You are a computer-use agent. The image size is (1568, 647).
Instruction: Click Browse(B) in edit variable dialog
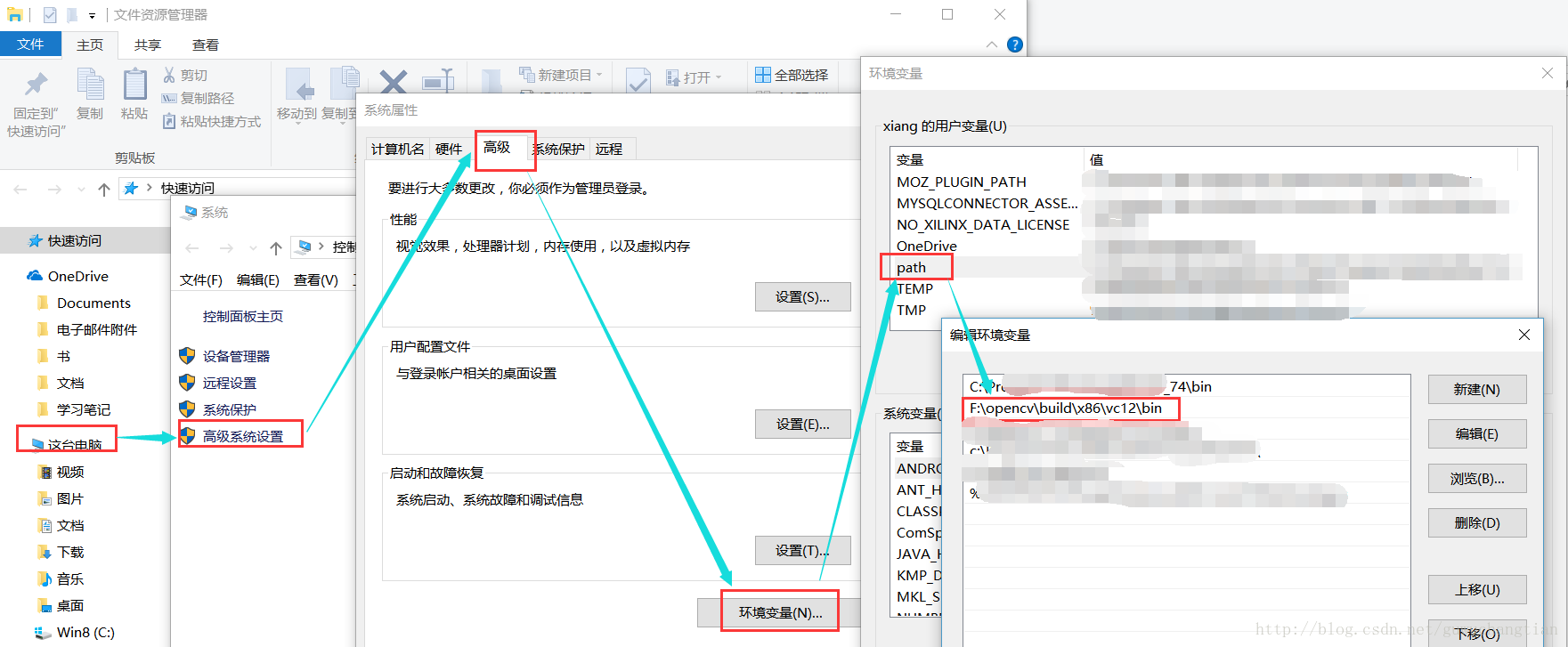click(x=1477, y=479)
